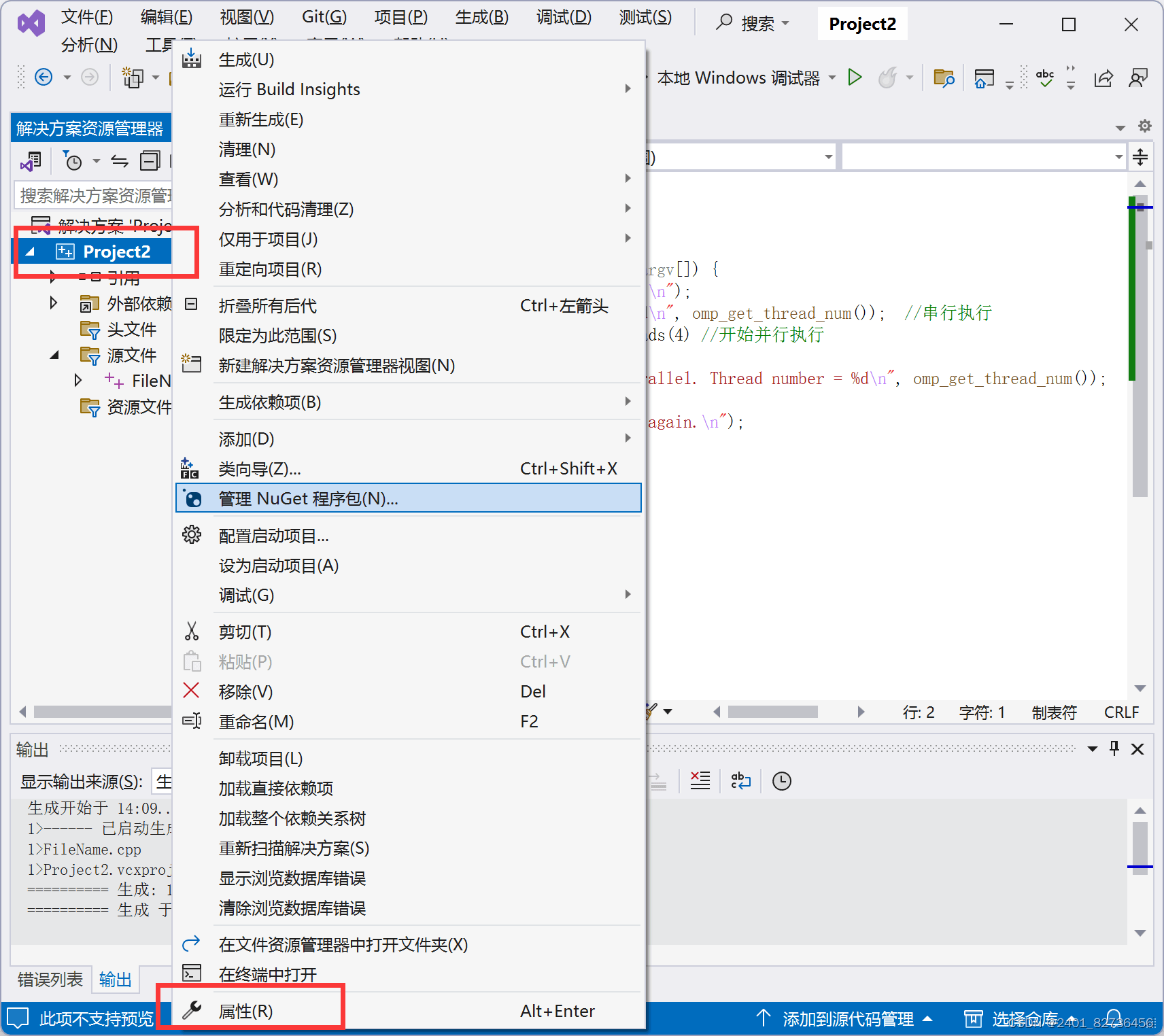Click the Solution Explorer search field

click(93, 196)
